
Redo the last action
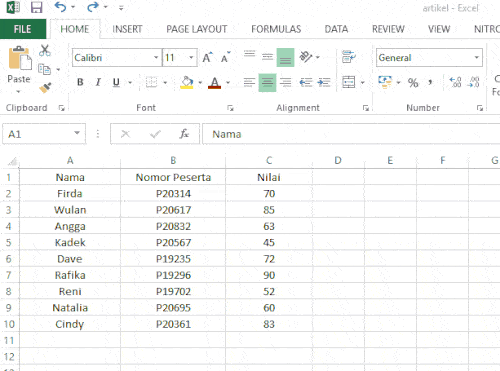[93, 7]
